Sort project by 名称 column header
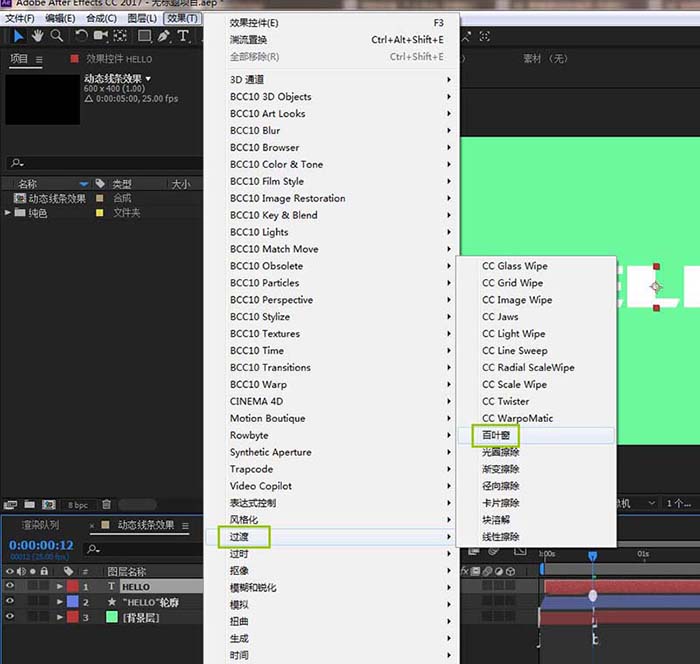This screenshot has height=664, width=700. (27, 184)
